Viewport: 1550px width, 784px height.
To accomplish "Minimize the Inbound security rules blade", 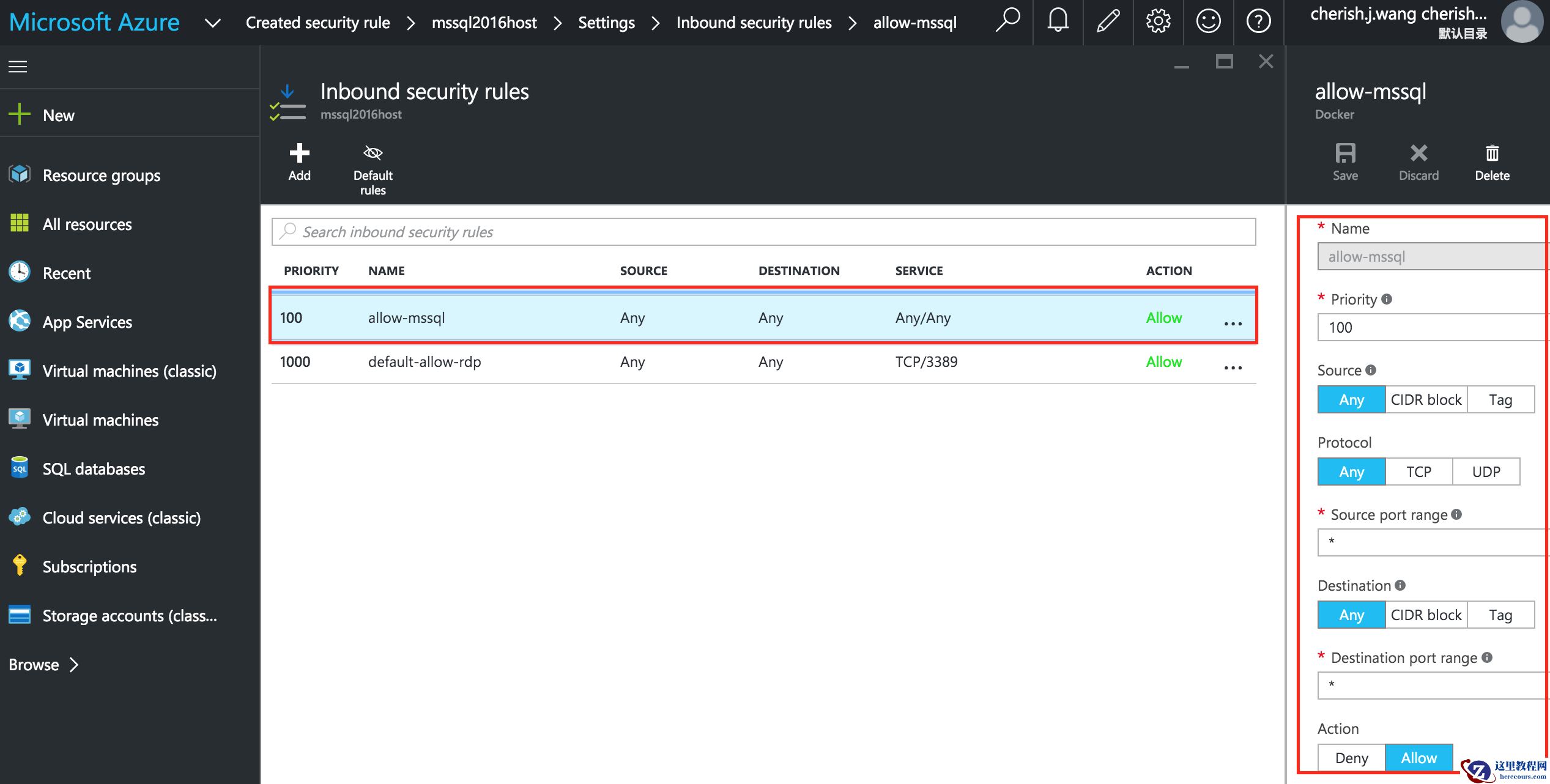I will pyautogui.click(x=1181, y=66).
